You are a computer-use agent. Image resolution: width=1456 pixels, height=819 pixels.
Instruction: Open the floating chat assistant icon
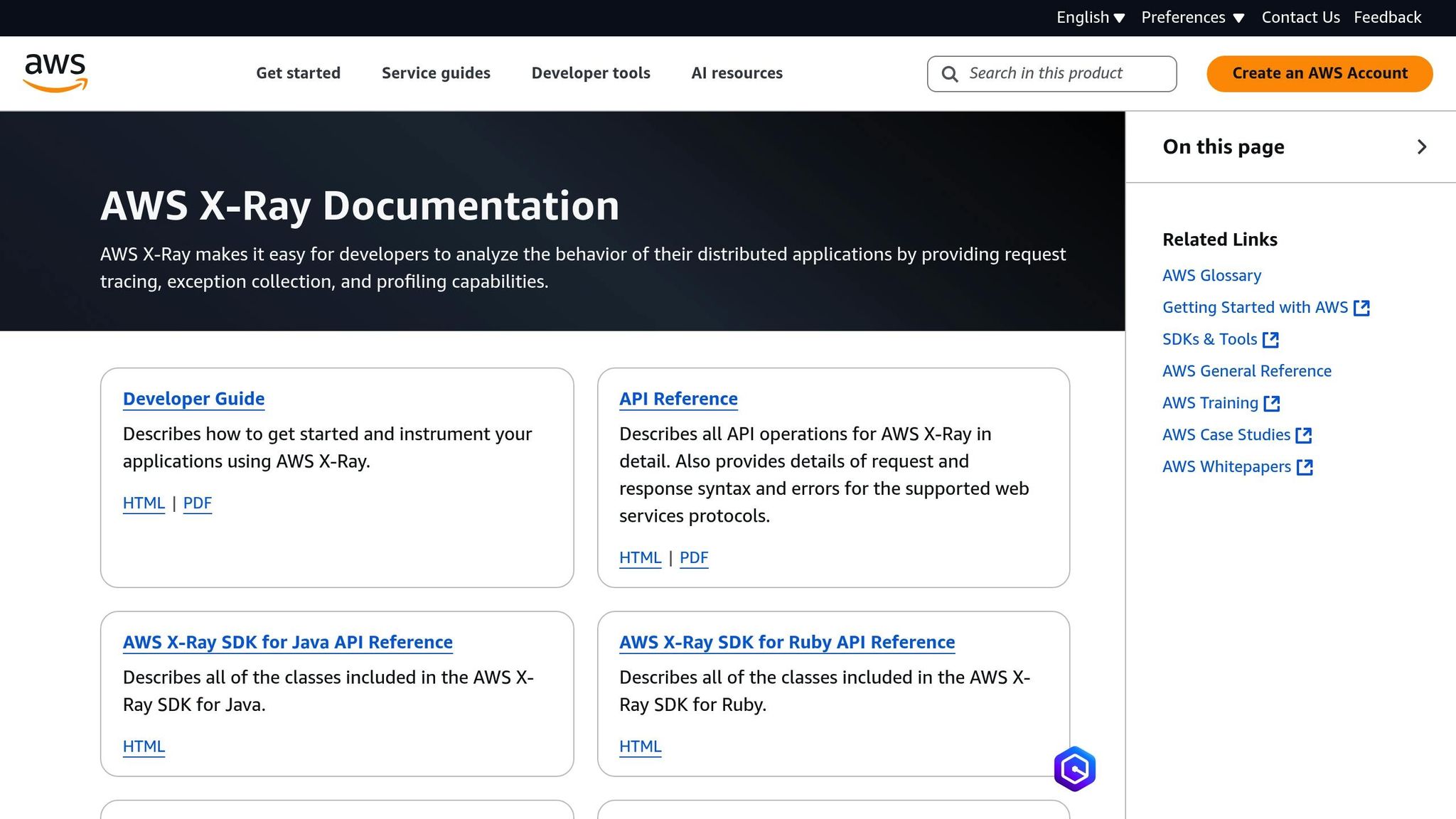coord(1074,769)
